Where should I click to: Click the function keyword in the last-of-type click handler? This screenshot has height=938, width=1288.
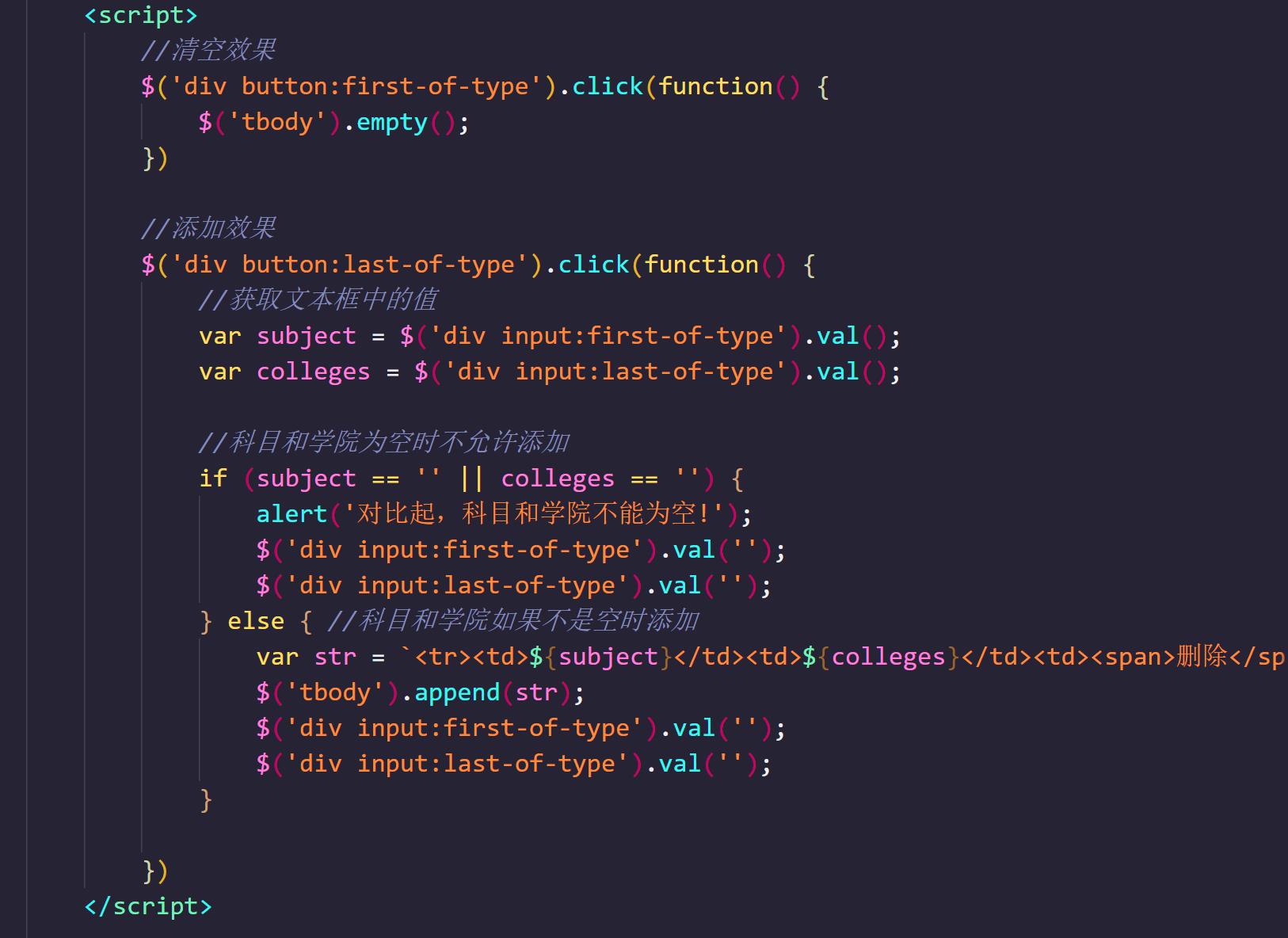[x=701, y=265]
